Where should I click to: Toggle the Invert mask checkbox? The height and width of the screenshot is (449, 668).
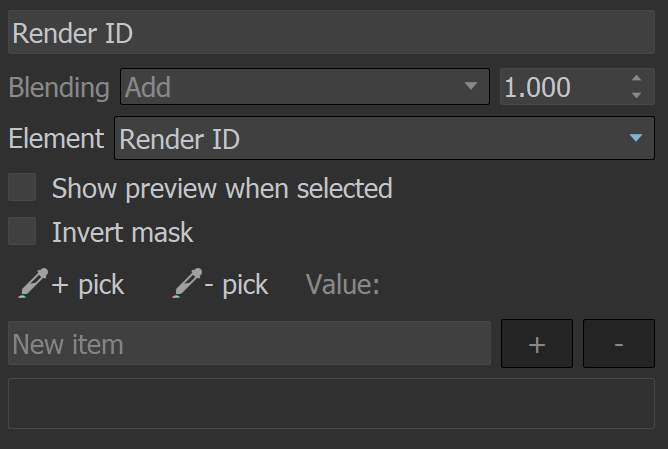[x=22, y=231]
